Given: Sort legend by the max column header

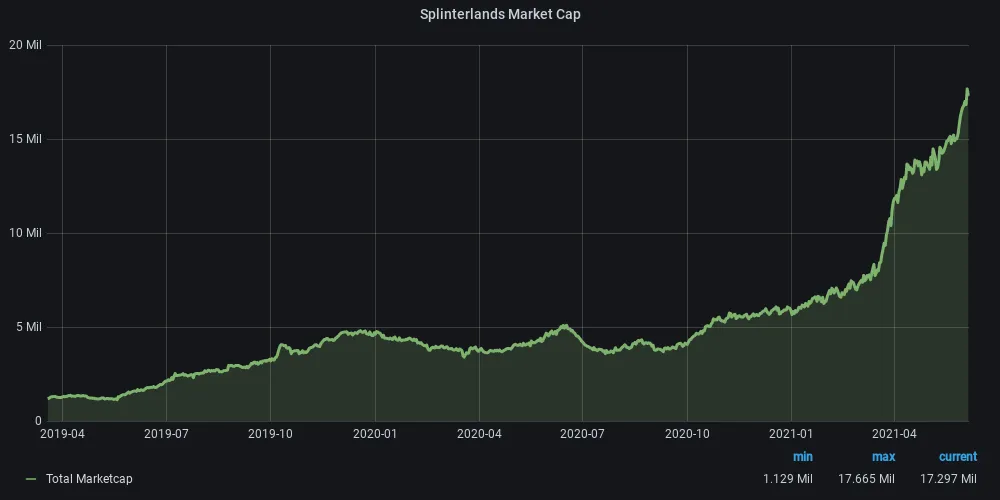Looking at the screenshot, I should 883,457.
